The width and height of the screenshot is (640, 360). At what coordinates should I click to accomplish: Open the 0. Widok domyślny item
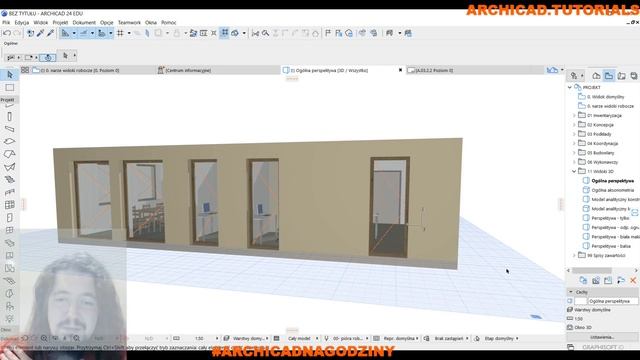pos(606,97)
